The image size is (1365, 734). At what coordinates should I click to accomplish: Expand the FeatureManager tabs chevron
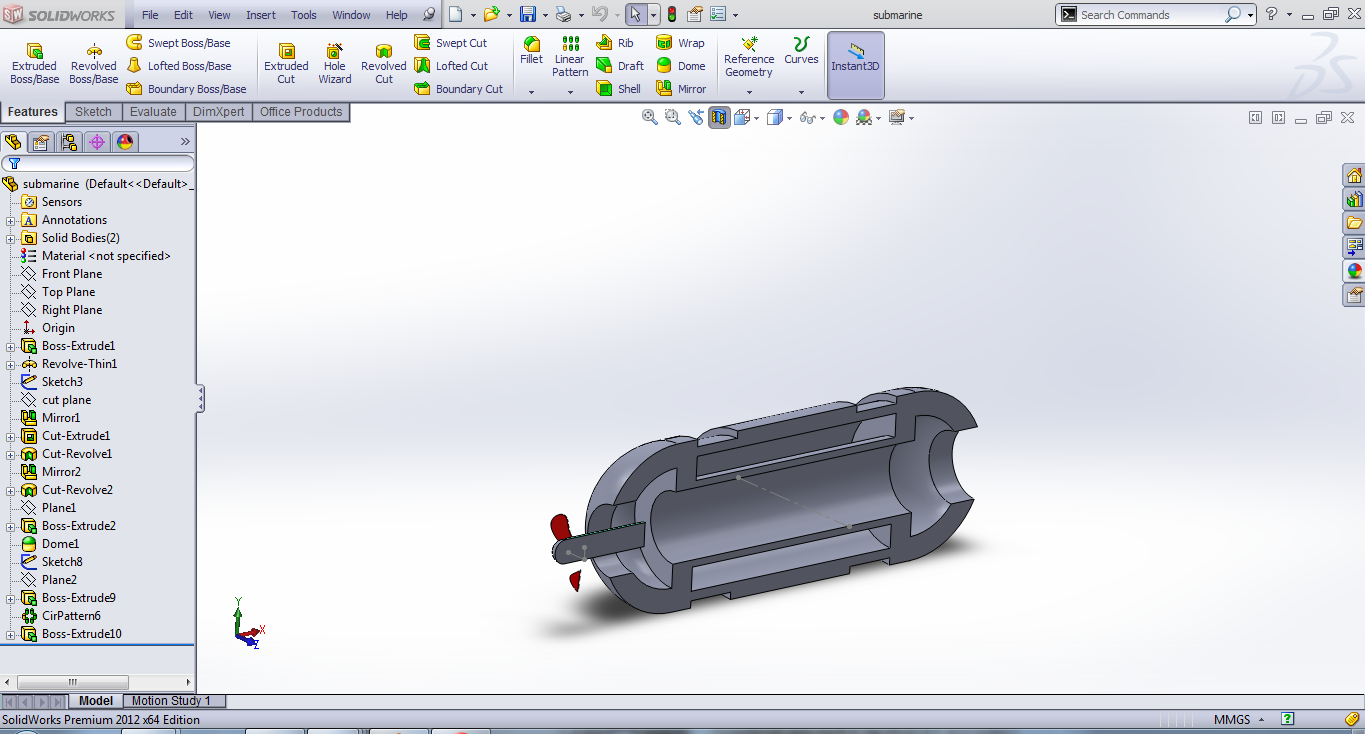[x=185, y=142]
